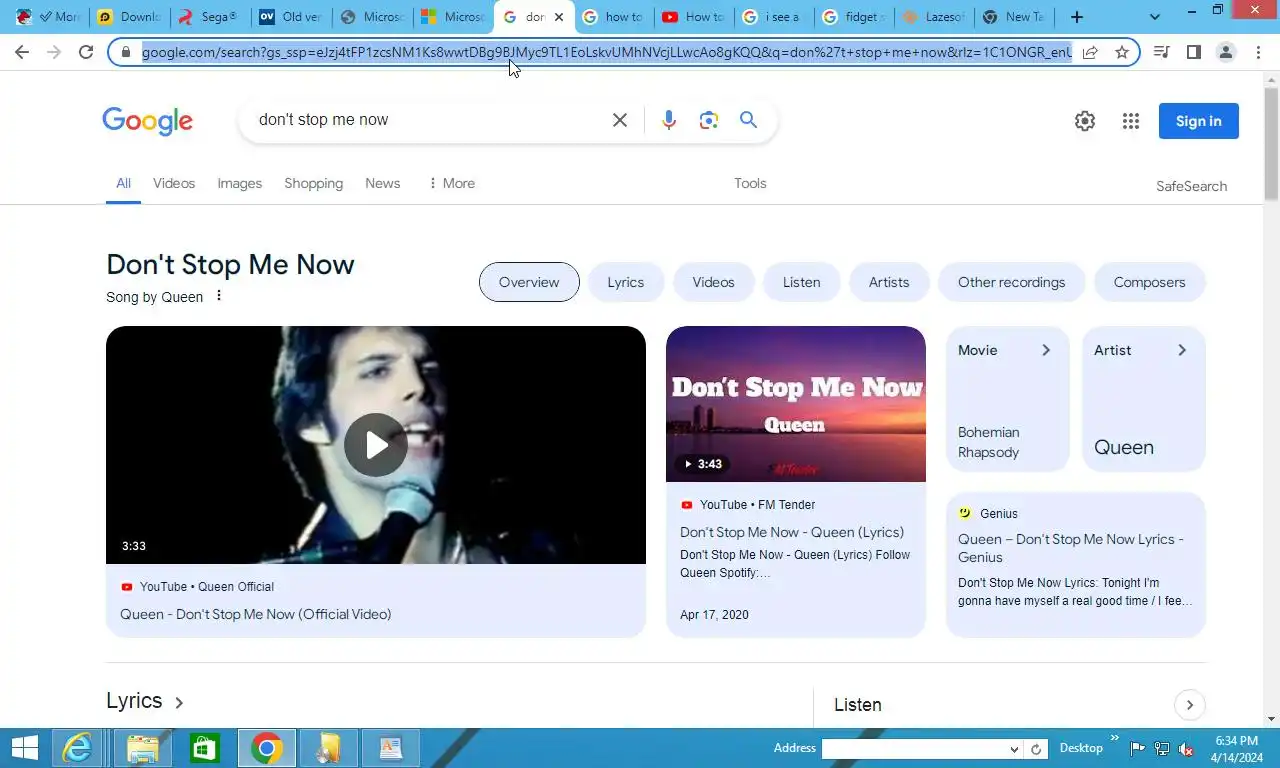The height and width of the screenshot is (768, 1280).
Task: Open the Artist Queen card
Action: coord(1144,399)
